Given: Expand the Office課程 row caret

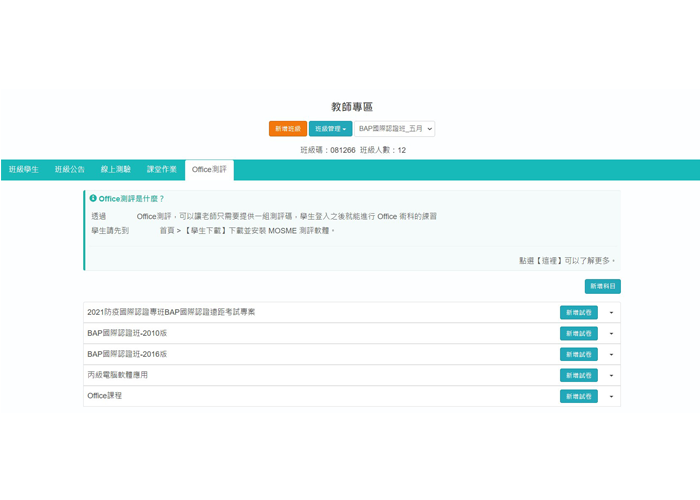Looking at the screenshot, I should (x=611, y=397).
